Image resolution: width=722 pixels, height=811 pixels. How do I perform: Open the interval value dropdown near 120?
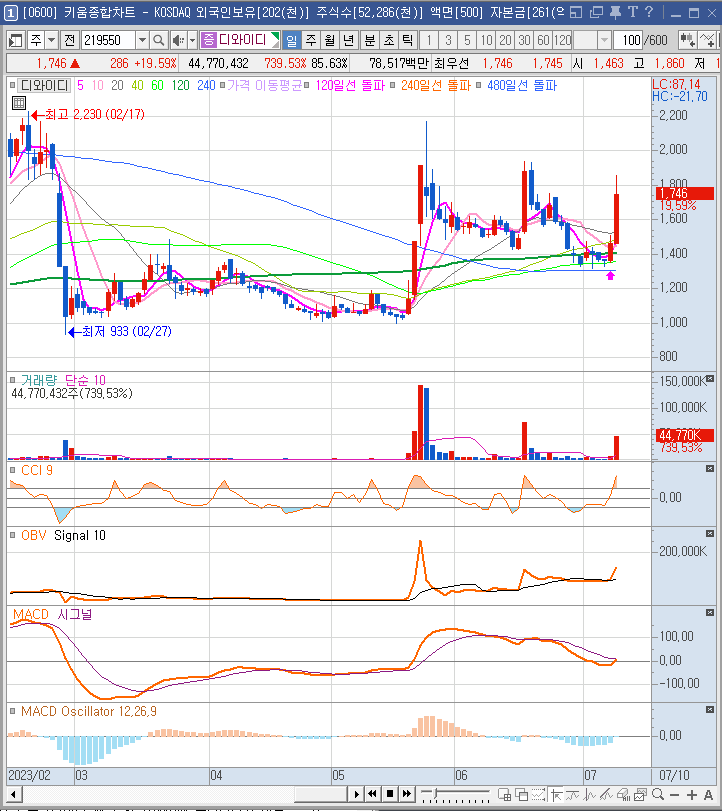(604, 40)
